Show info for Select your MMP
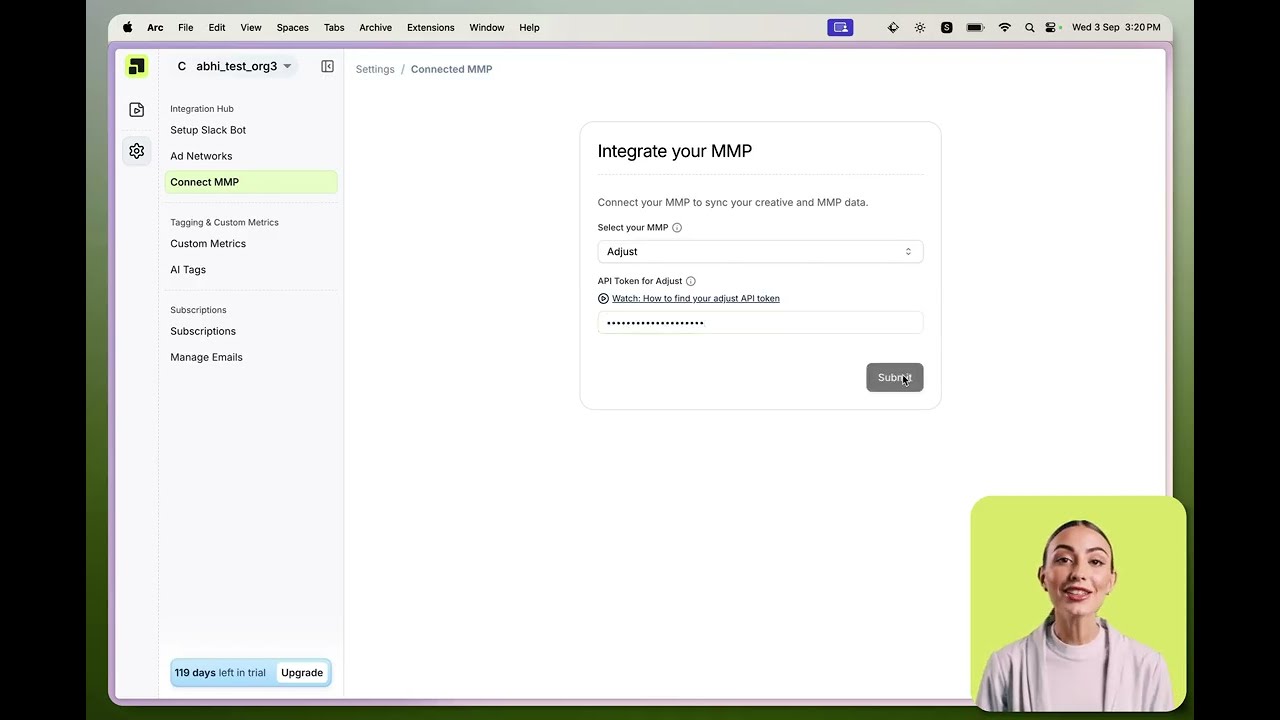Screen dimensions: 1280x720 pos(677,228)
